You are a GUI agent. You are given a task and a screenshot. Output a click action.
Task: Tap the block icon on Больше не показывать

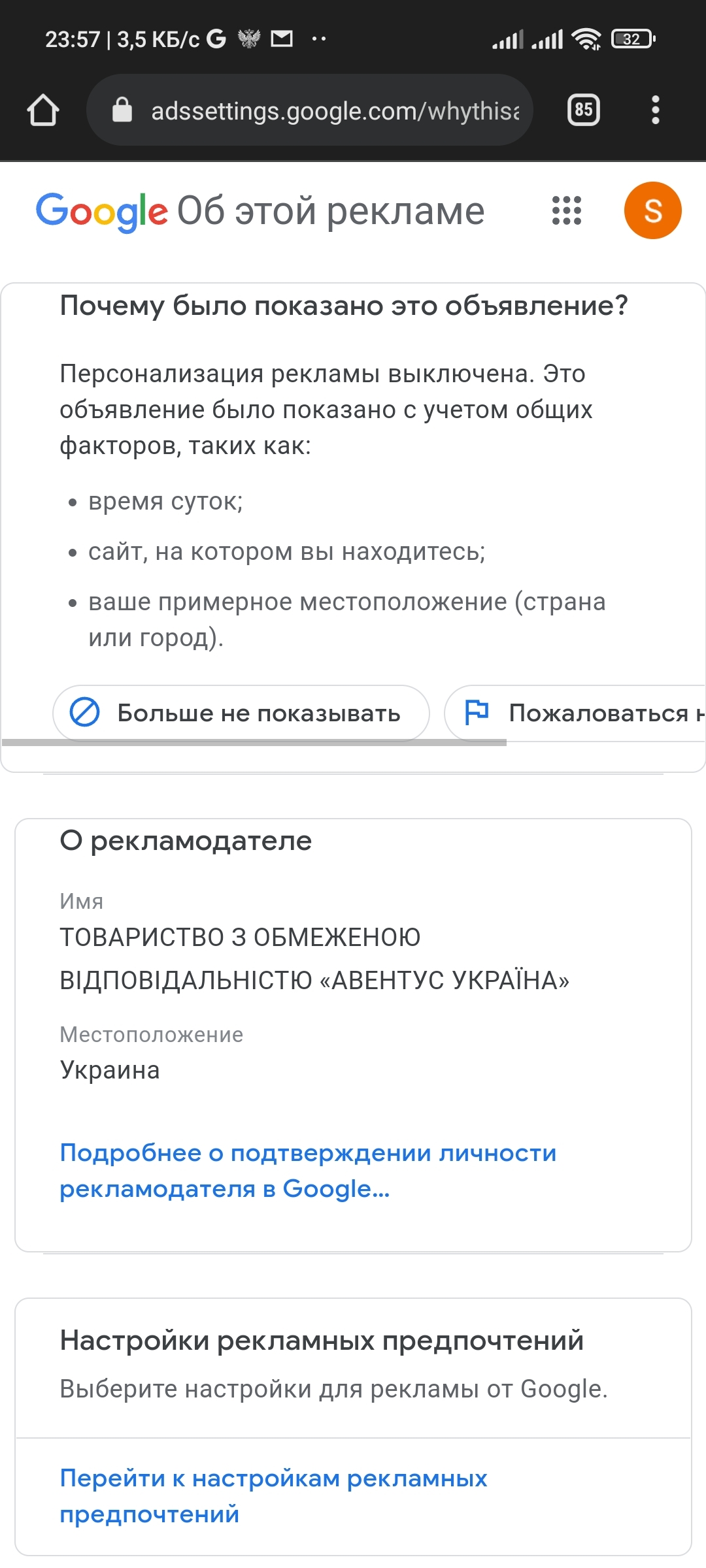(84, 712)
